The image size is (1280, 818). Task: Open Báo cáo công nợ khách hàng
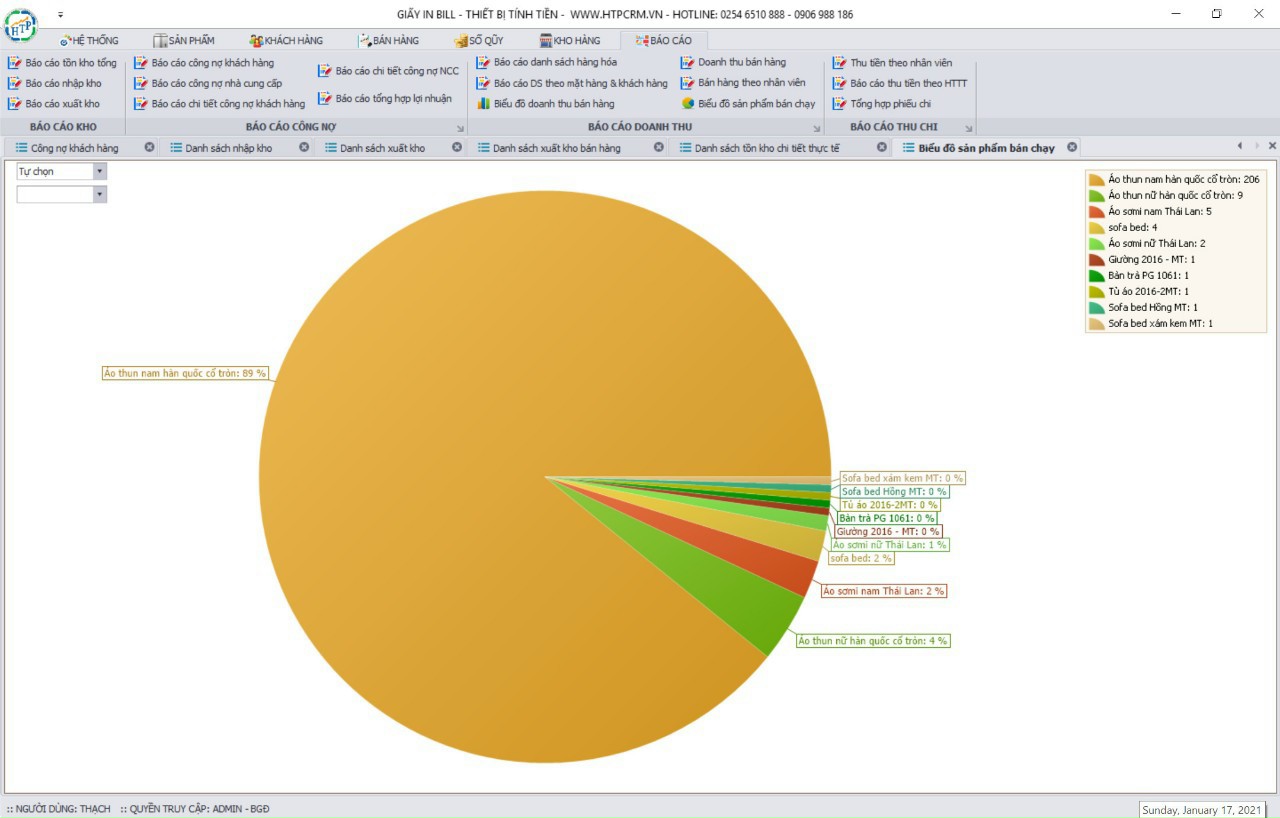pyautogui.click(x=204, y=63)
